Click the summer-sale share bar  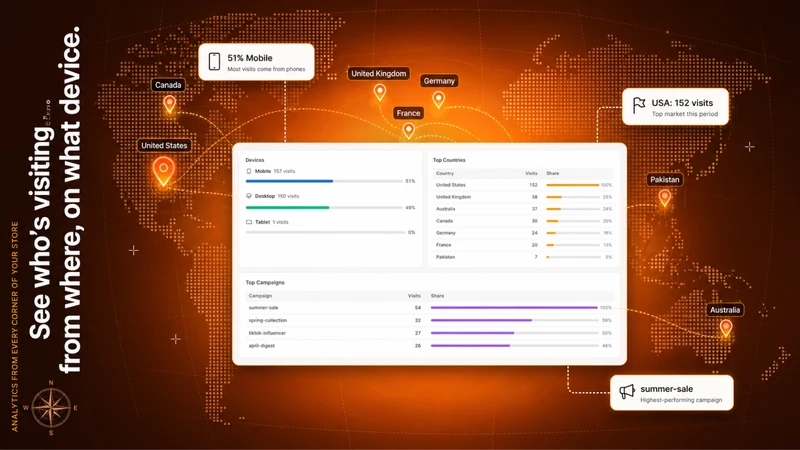[514, 308]
